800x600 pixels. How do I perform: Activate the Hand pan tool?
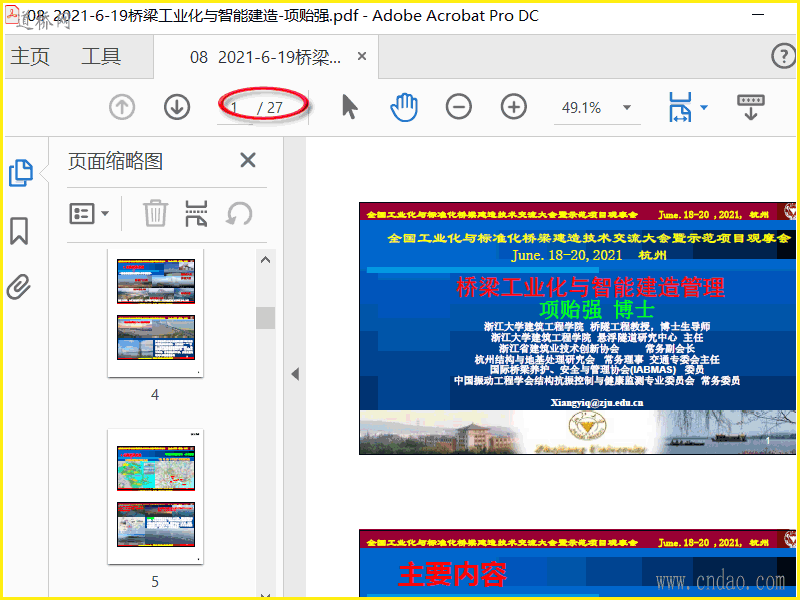(x=404, y=107)
